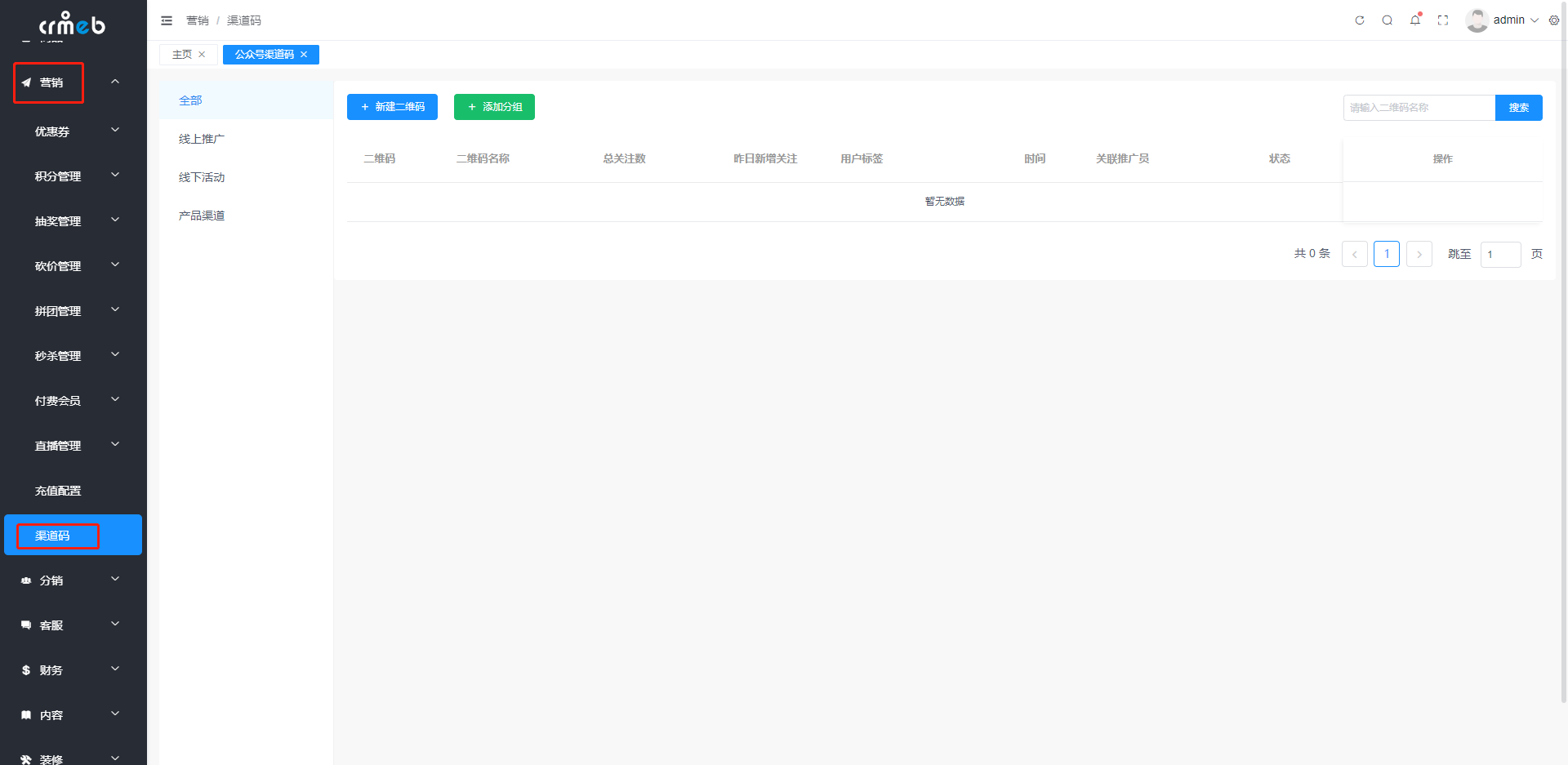Click the 状态 column header

coord(1280,158)
